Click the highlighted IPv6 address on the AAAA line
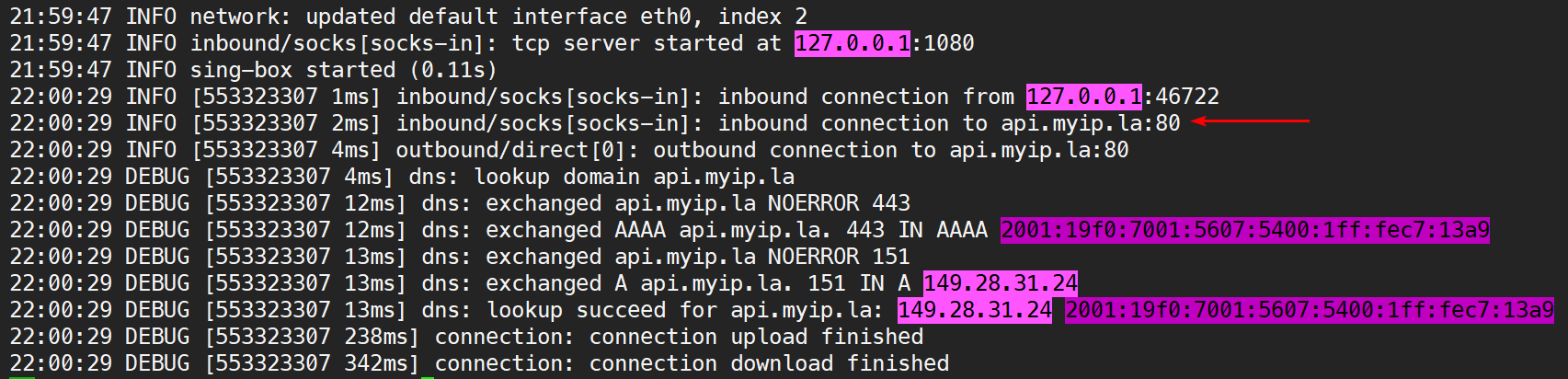This screenshot has height=379, width=1568. (x=1244, y=230)
